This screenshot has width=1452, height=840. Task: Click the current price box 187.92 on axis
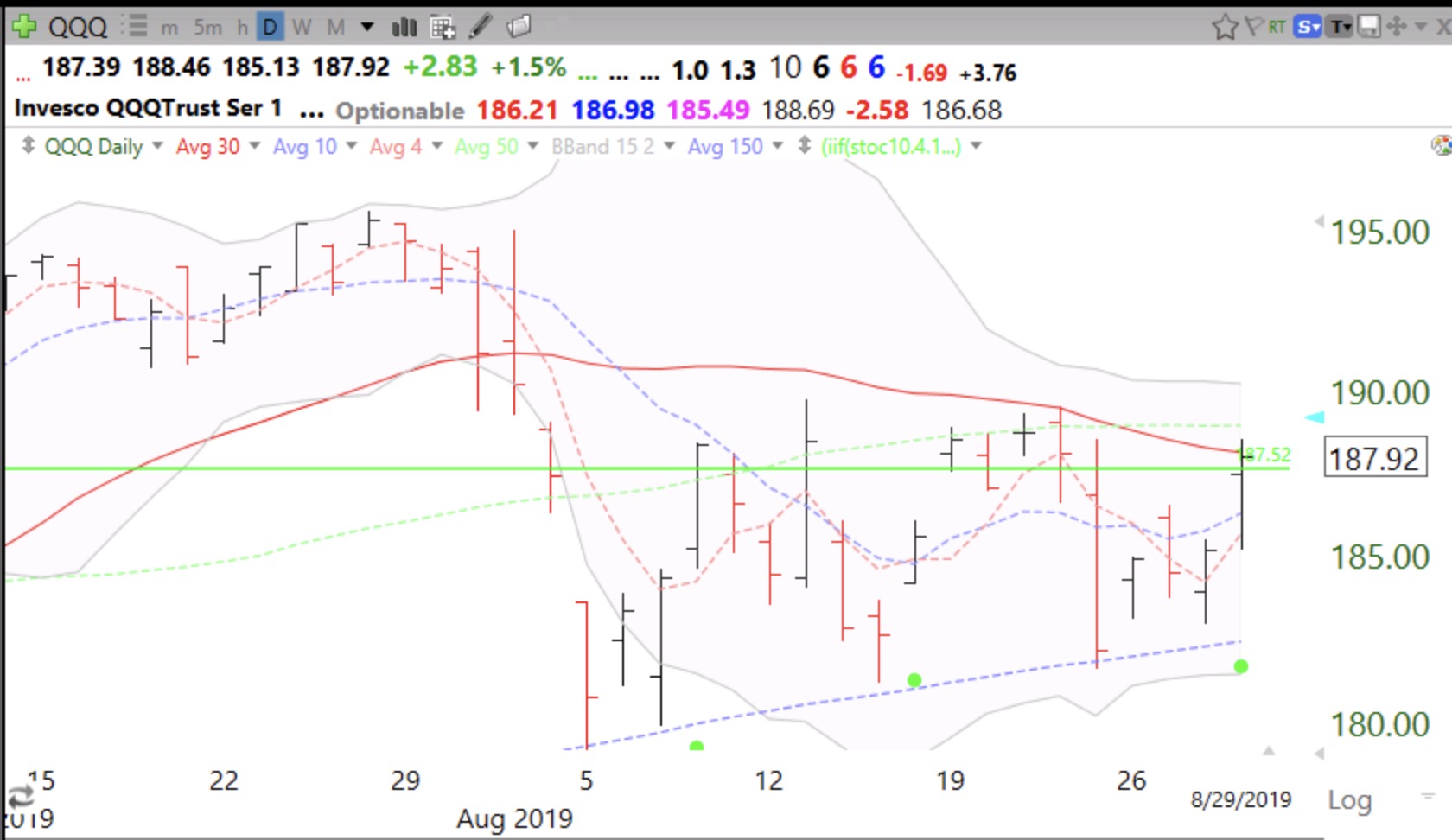pyautogui.click(x=1374, y=458)
